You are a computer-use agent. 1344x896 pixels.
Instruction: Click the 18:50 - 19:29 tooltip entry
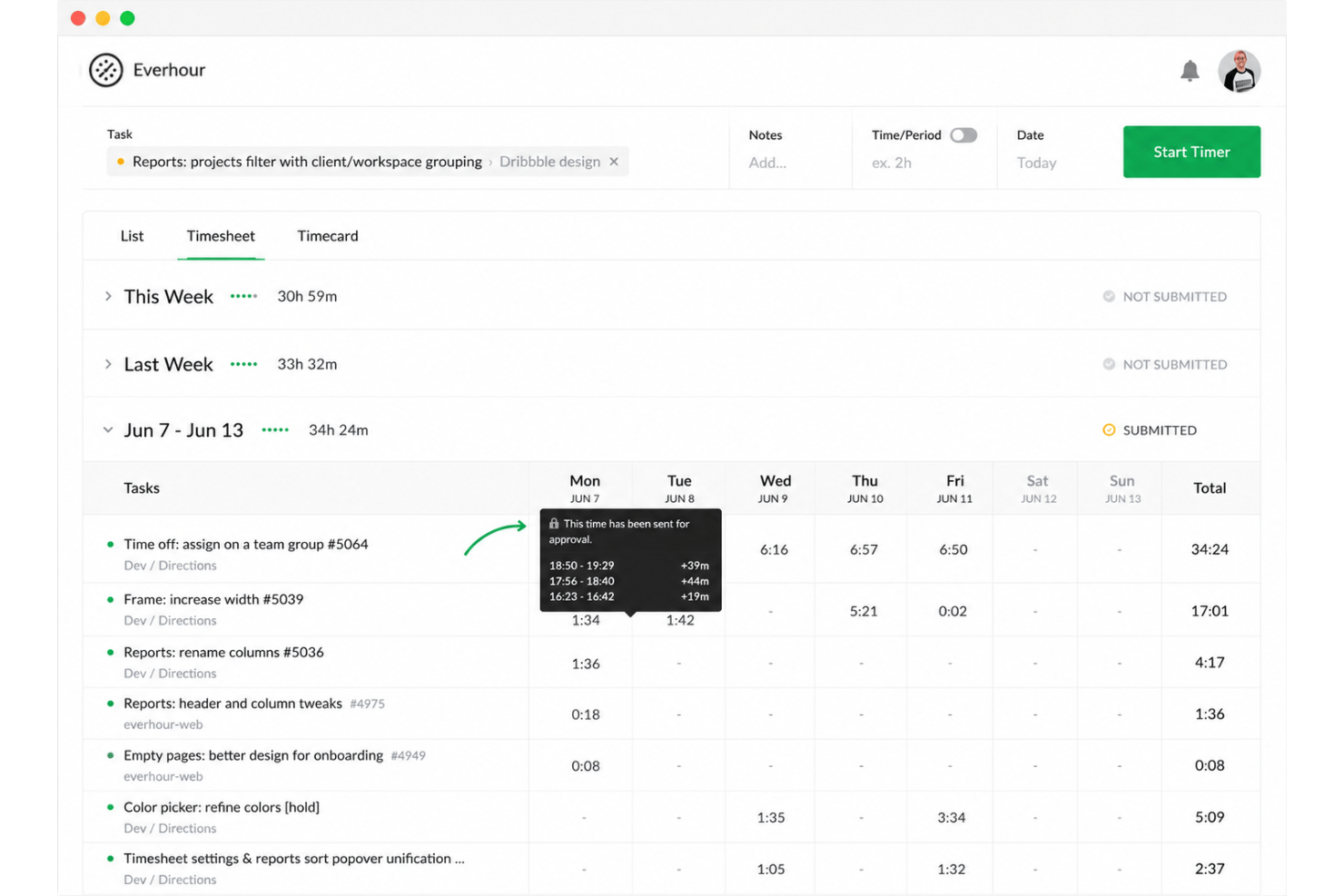point(629,566)
